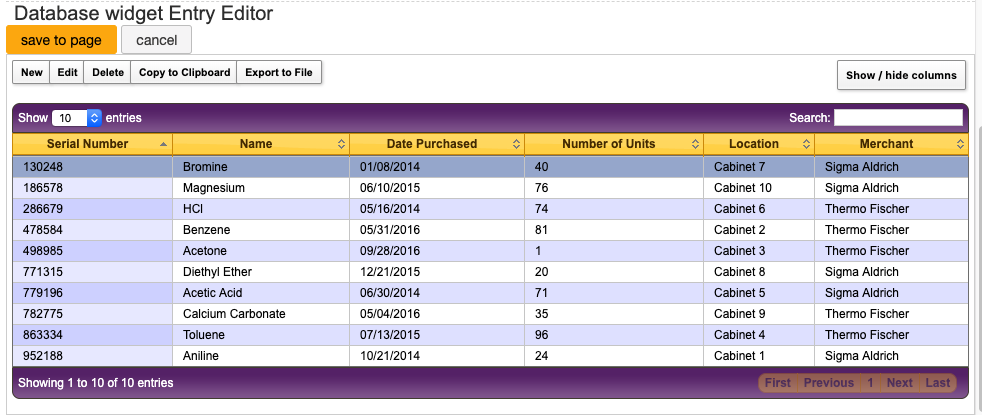Create a New database entry
982x415 pixels.
pyautogui.click(x=31, y=72)
